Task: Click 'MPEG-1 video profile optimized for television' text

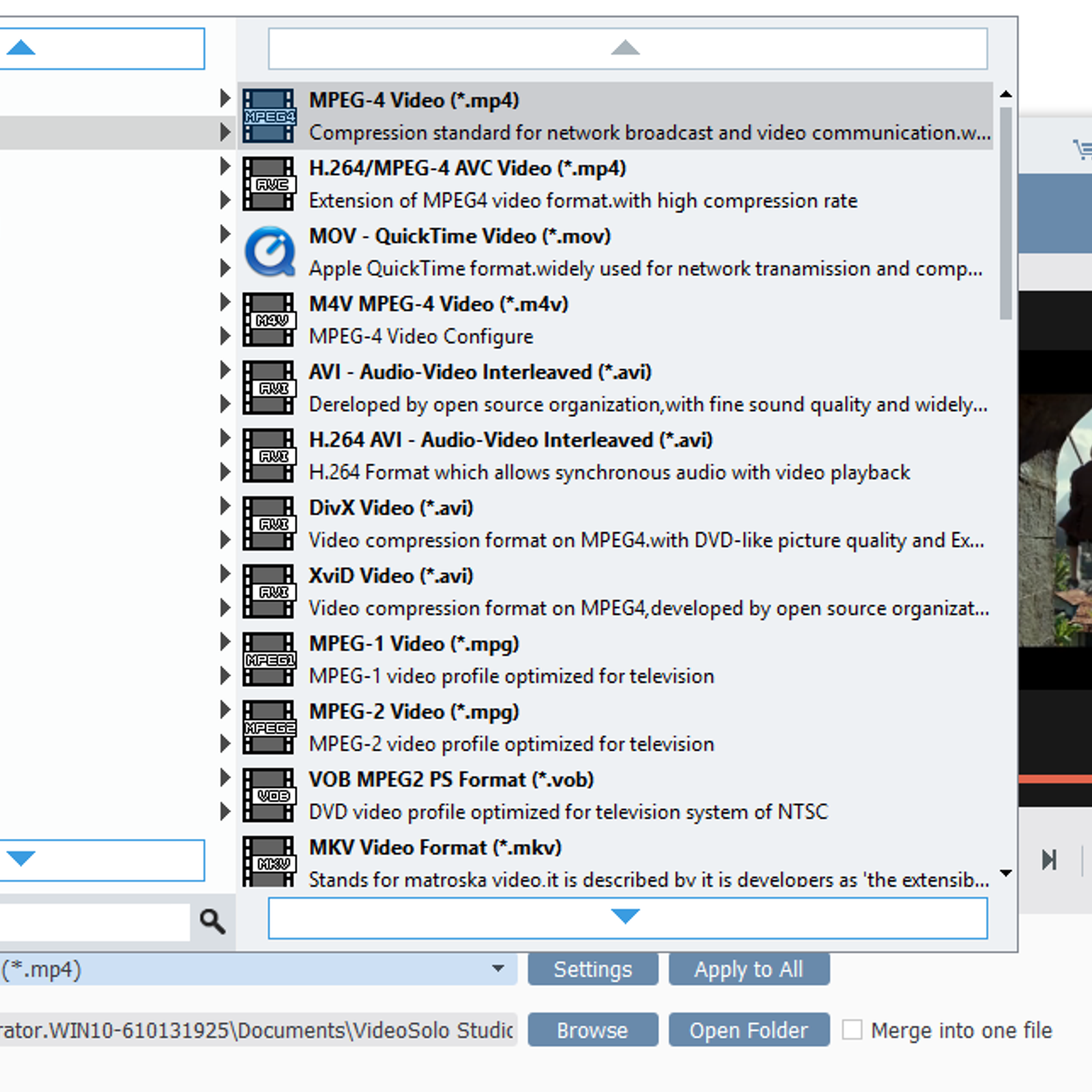Action: [x=512, y=676]
